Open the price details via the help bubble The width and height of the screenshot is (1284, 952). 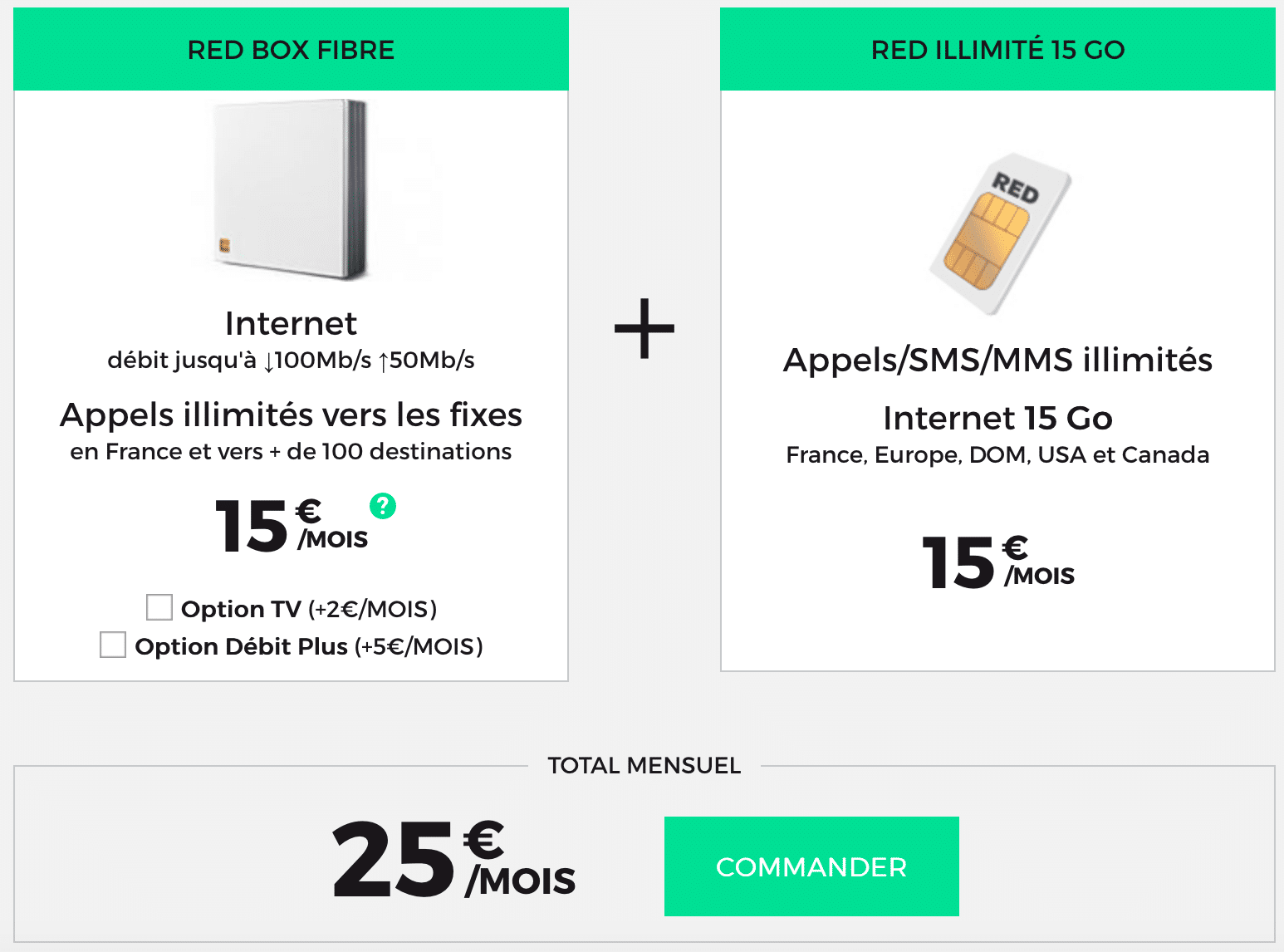[x=382, y=505]
